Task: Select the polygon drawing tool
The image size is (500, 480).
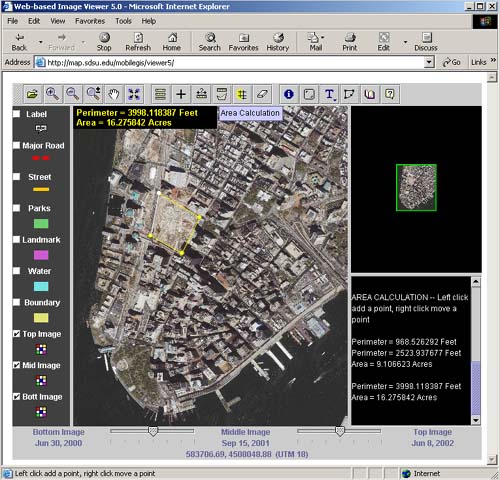Action: (x=349, y=94)
